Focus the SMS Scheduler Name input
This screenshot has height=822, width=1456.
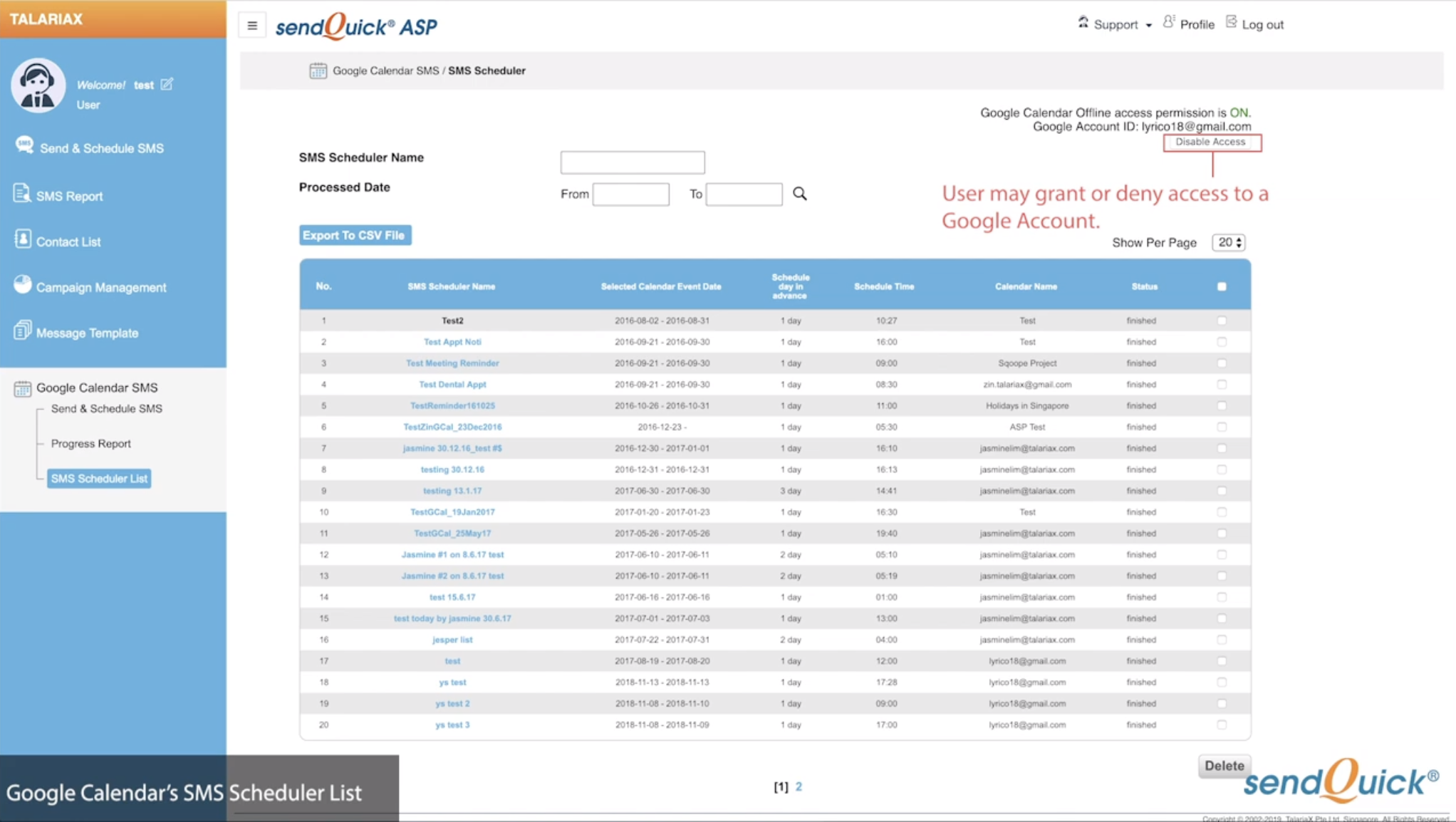pyautogui.click(x=633, y=162)
